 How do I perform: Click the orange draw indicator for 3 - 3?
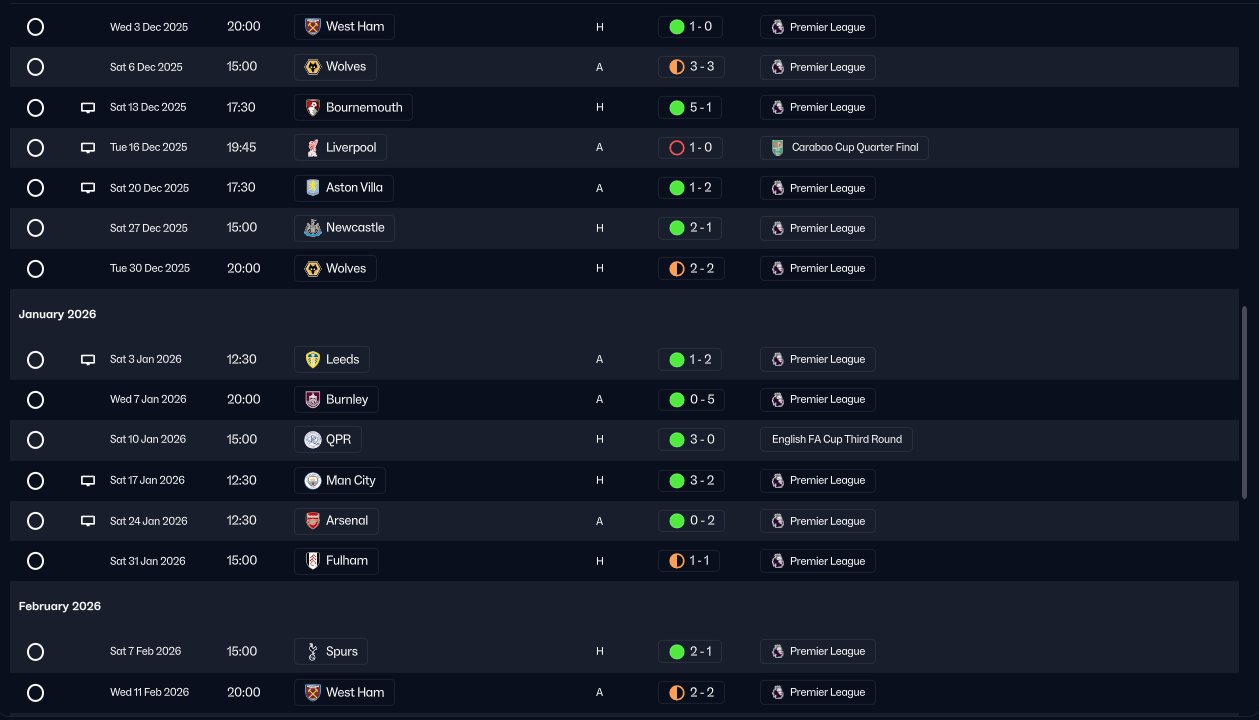677,67
